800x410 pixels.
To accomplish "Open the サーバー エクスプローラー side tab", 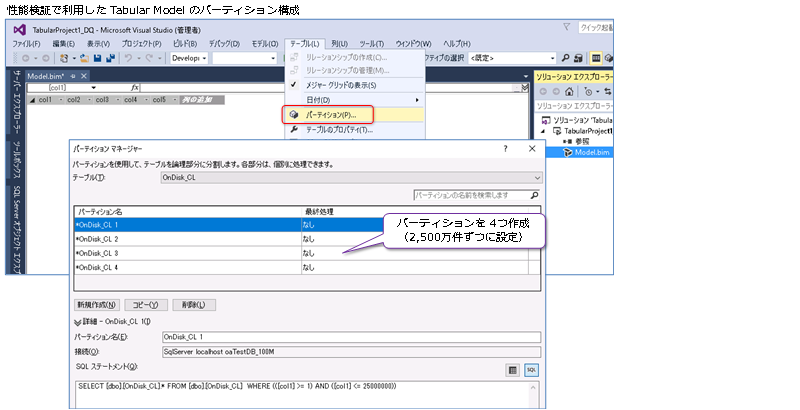I will tap(17, 102).
